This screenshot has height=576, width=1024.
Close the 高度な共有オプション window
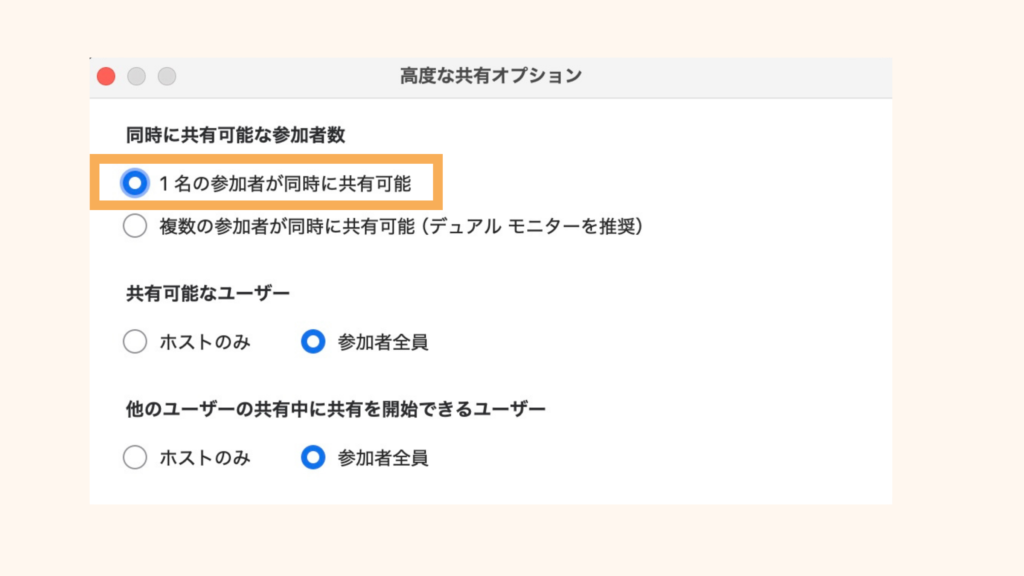(x=106, y=76)
